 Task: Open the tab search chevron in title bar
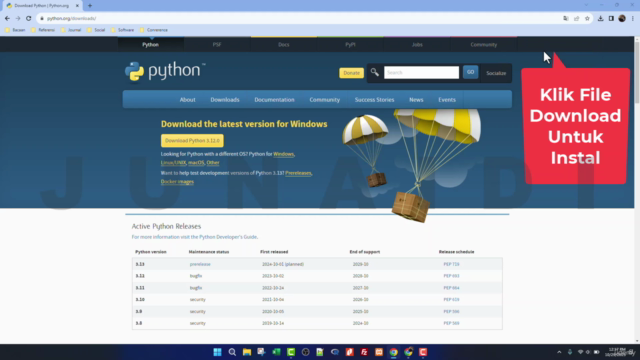click(x=587, y=5)
